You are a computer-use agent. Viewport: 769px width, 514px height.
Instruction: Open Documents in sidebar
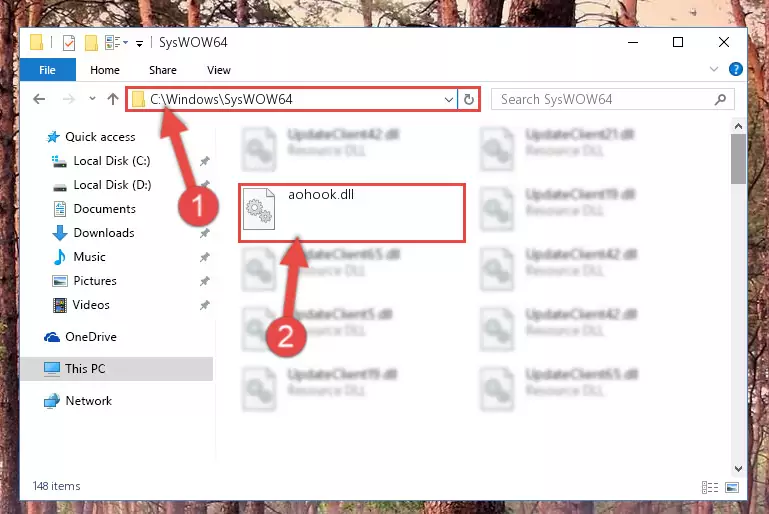click(104, 209)
